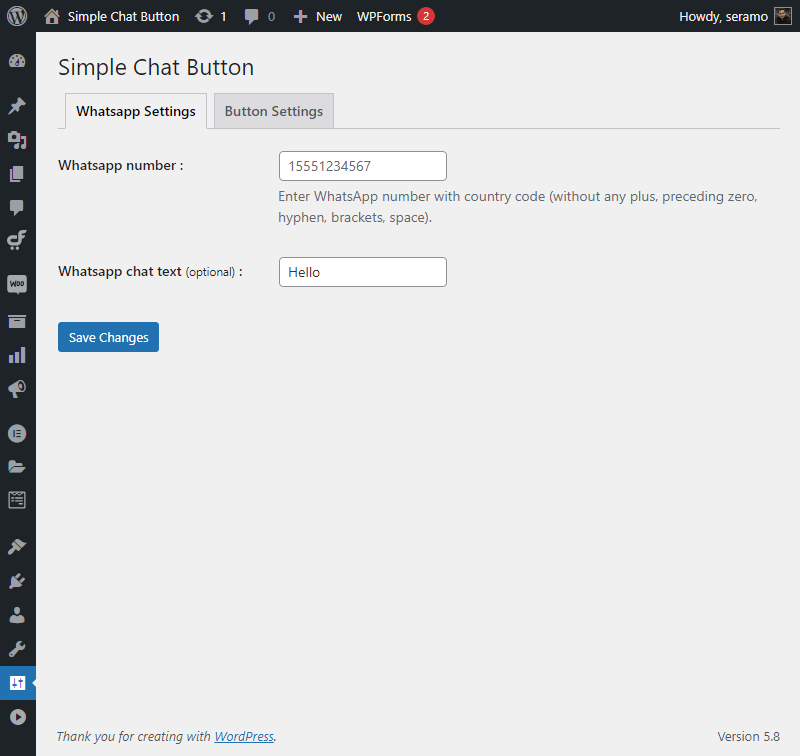This screenshot has width=800, height=756.
Task: Select the Whatsapp Settings tab
Action: (136, 111)
